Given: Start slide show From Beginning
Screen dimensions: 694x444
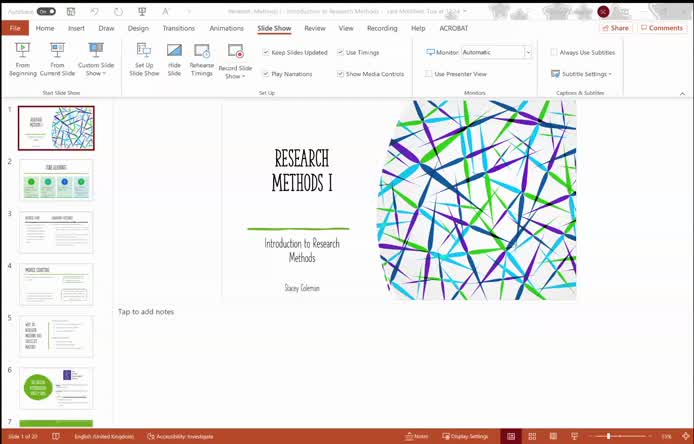Looking at the screenshot, I should [22, 59].
